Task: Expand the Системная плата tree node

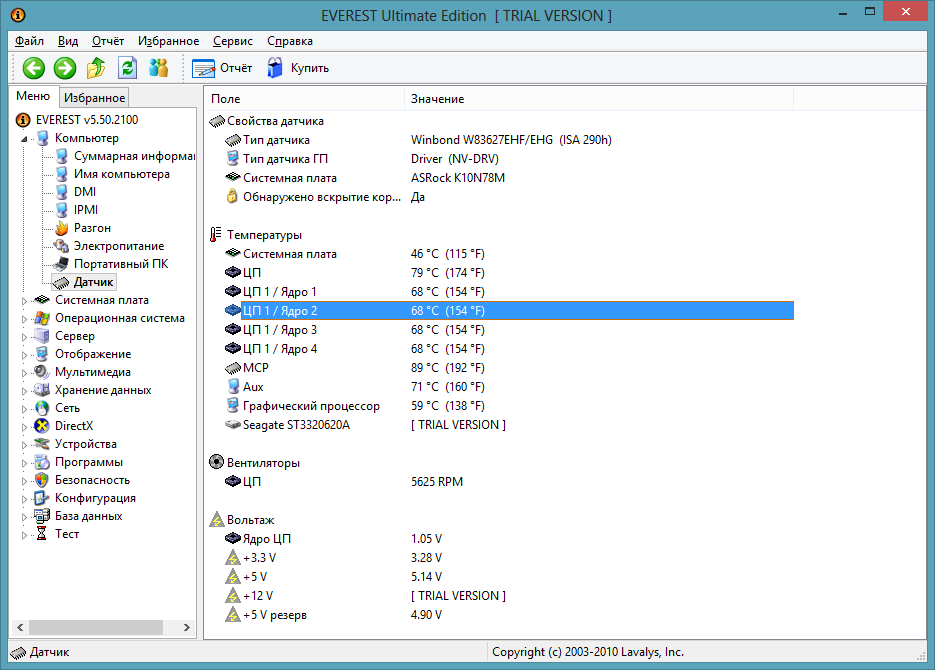Action: [24, 301]
